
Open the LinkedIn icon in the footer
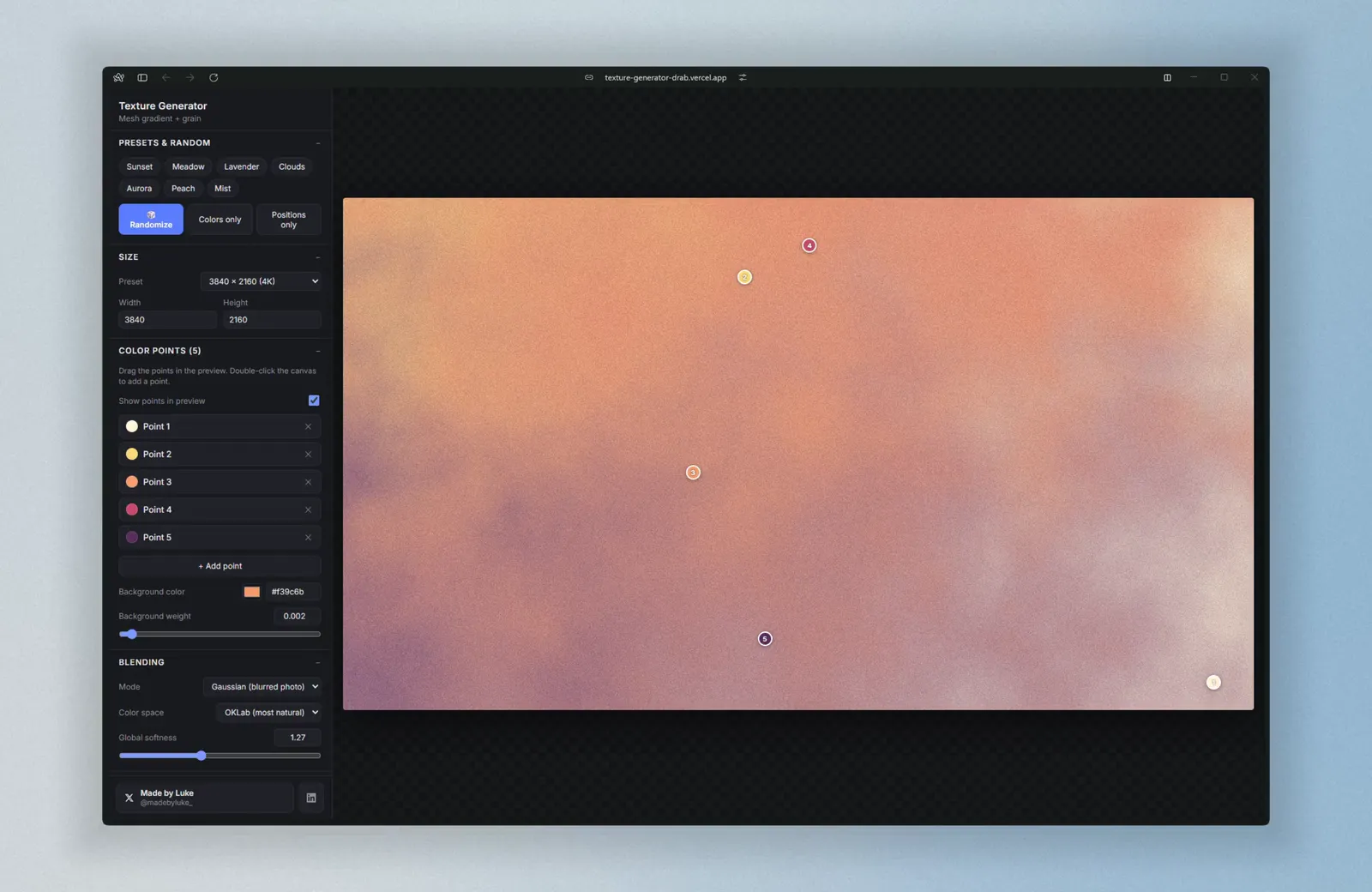(311, 798)
